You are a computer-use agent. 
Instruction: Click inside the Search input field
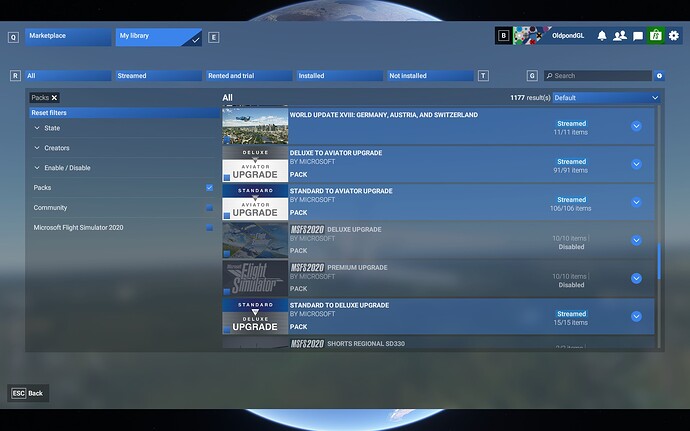[x=598, y=76]
